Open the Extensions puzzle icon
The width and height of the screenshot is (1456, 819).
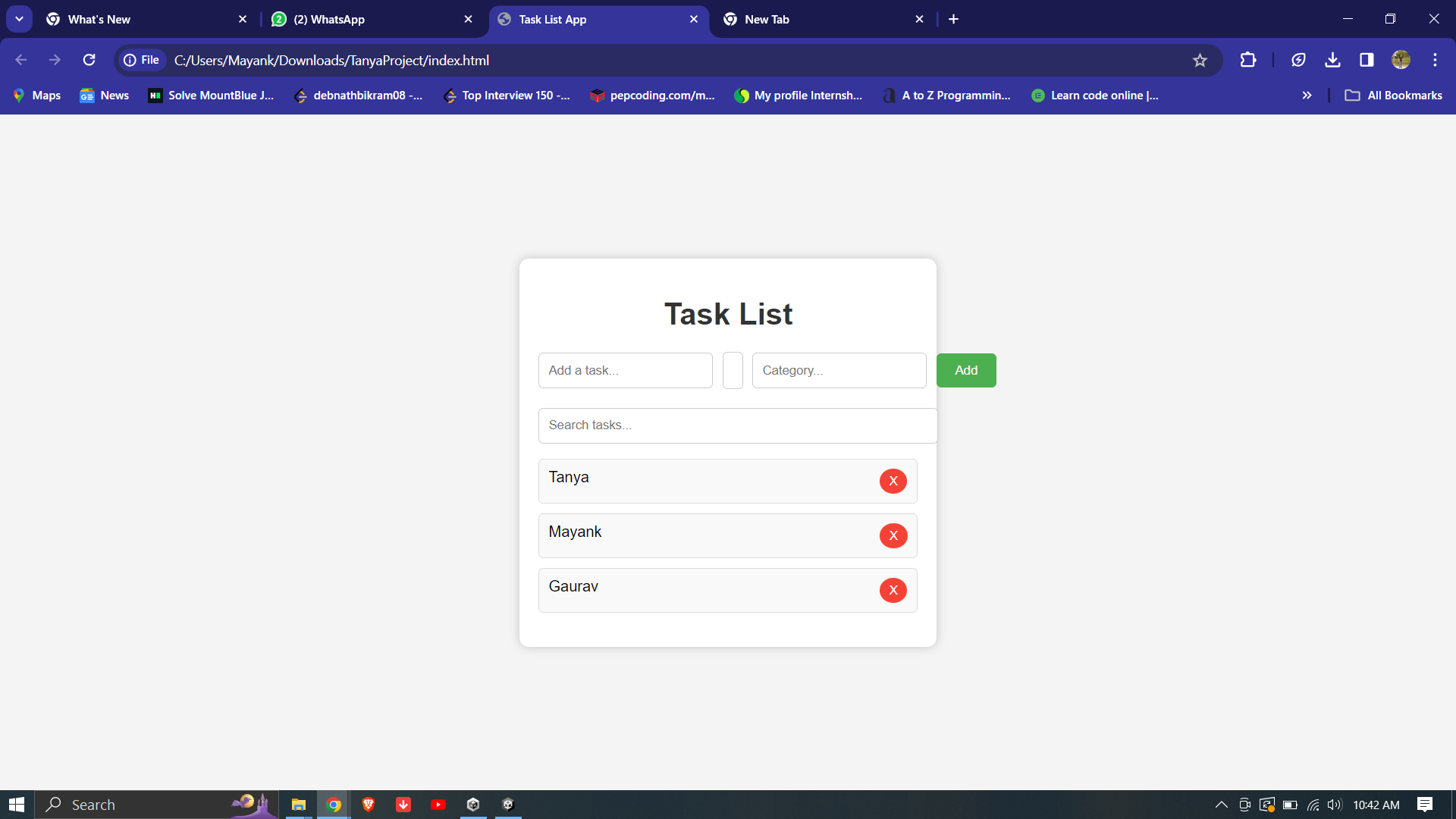point(1248,60)
